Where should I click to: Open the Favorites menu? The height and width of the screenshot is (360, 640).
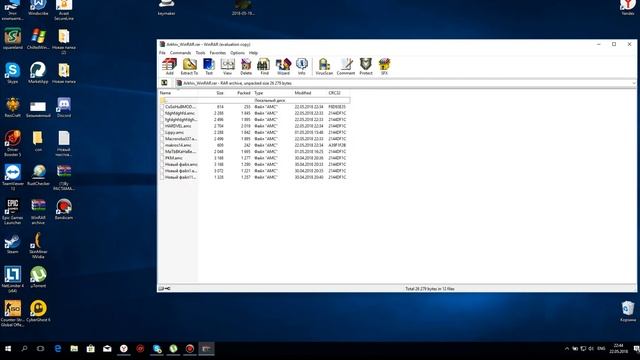click(218, 53)
